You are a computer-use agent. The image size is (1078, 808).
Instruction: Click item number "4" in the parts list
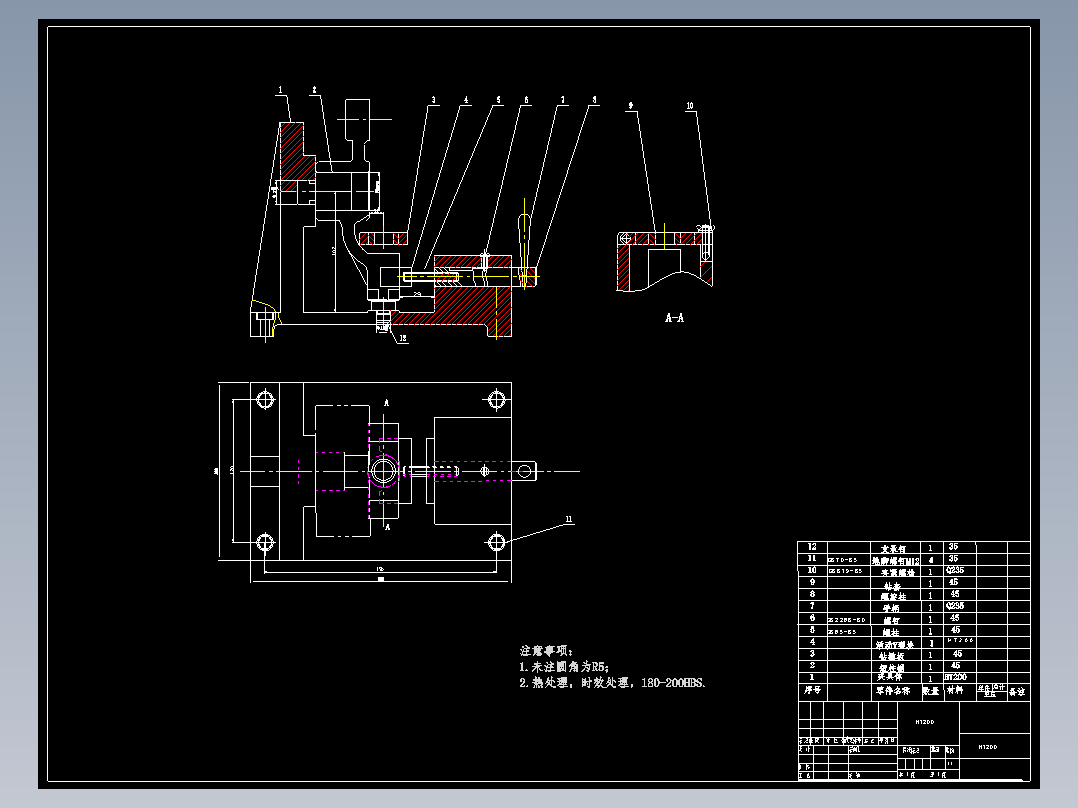point(812,642)
